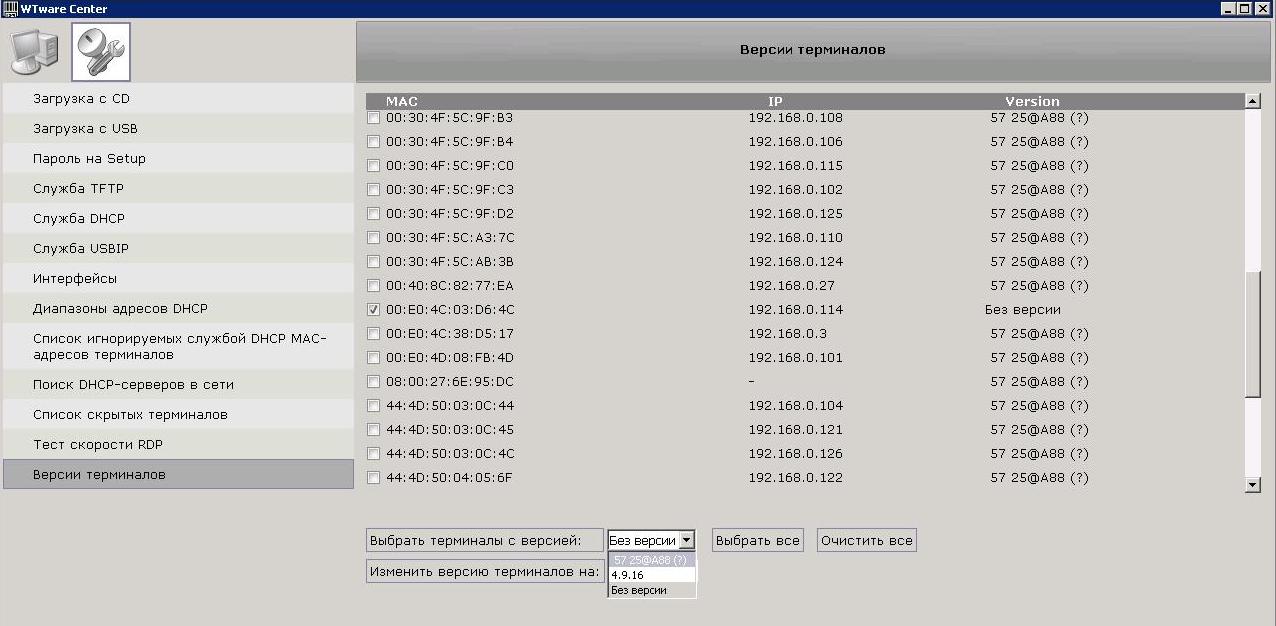Click the WTware Center title bar icon
Viewport: 1276px width, 626px height.
tap(10, 9)
